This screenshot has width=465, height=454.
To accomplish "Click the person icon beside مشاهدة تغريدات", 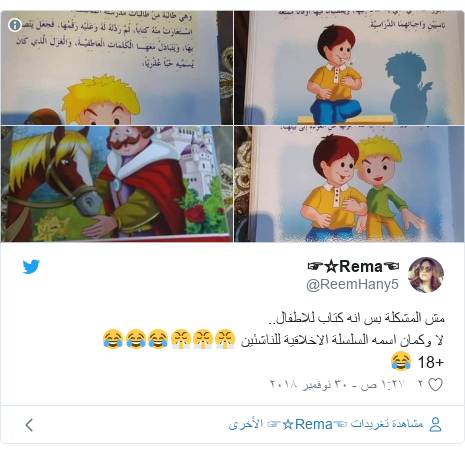I will [x=435, y=425].
